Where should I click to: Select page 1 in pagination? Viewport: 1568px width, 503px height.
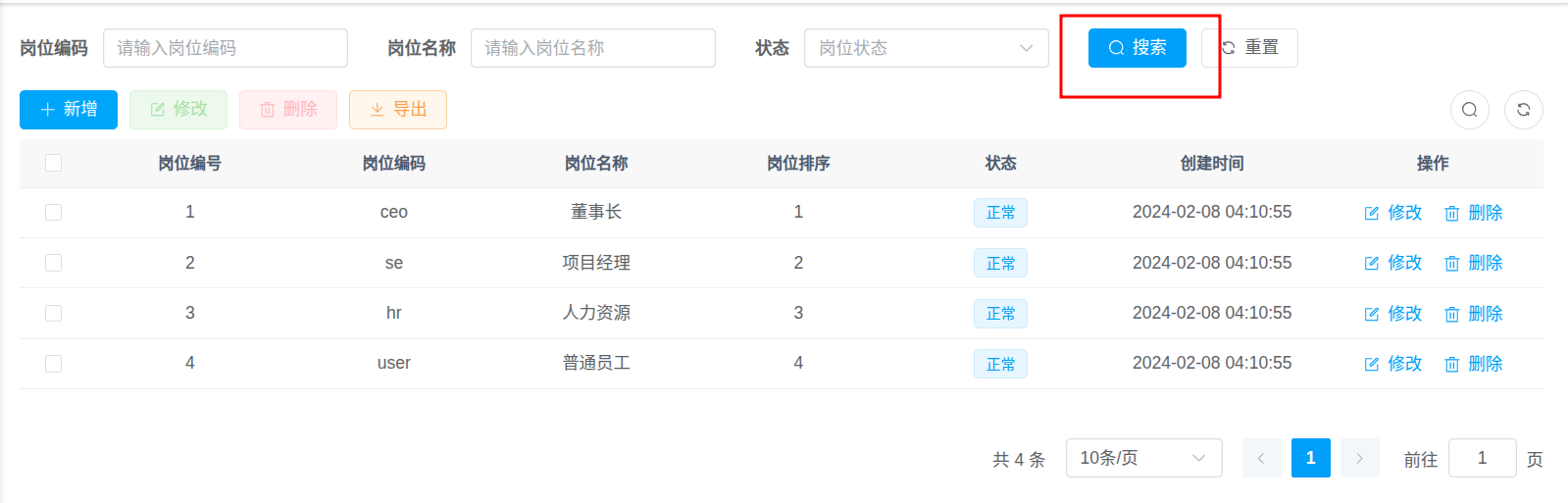click(1310, 458)
